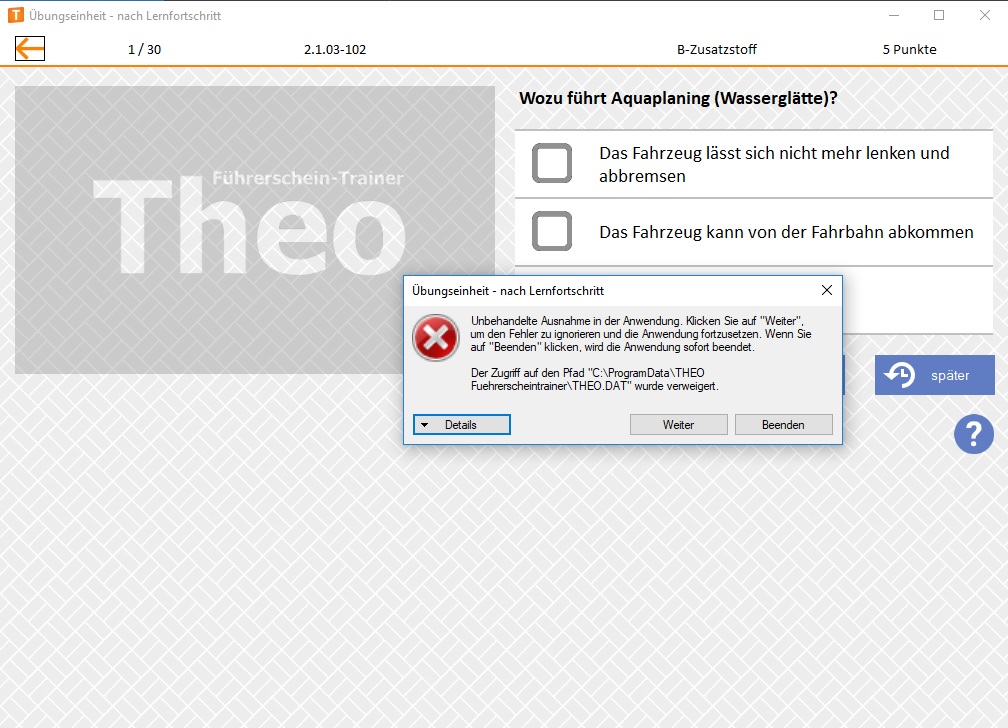
Task: Click the question number 2.1.03-102
Action: pos(335,50)
